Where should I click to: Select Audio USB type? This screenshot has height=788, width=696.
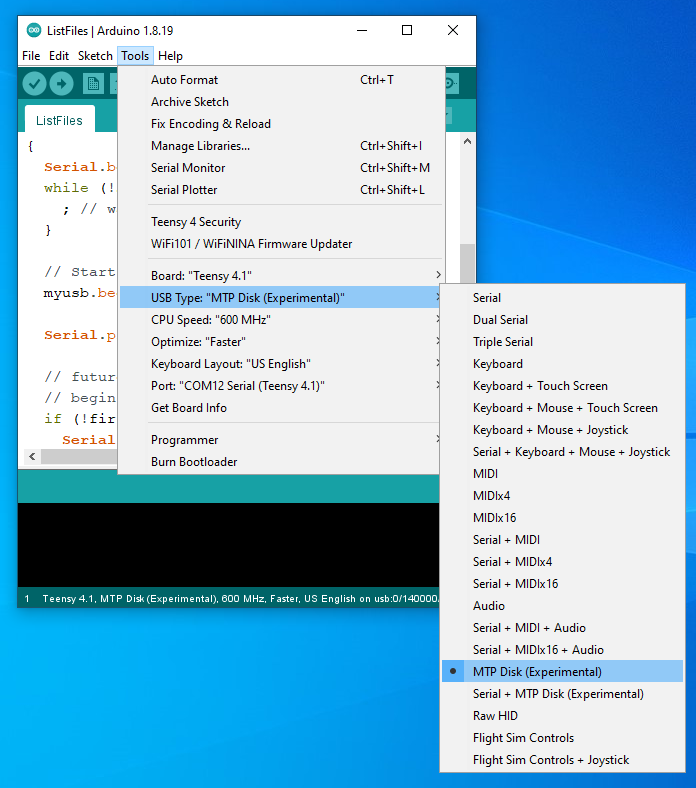tap(562, 606)
